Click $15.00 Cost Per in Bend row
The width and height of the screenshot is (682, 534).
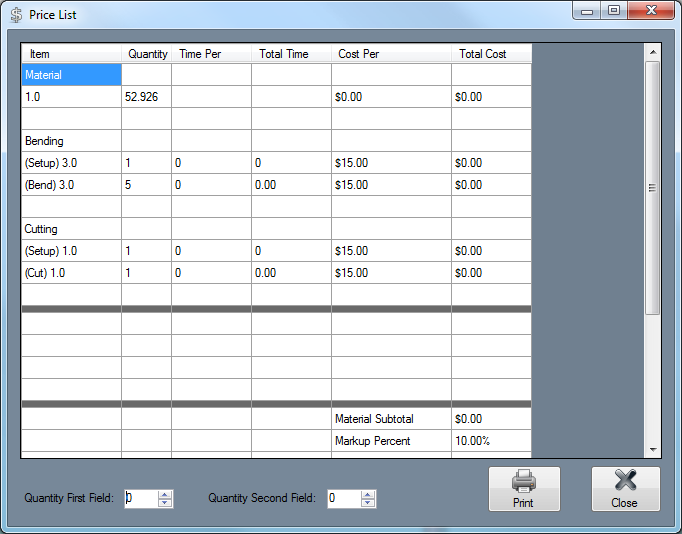[x=391, y=185]
